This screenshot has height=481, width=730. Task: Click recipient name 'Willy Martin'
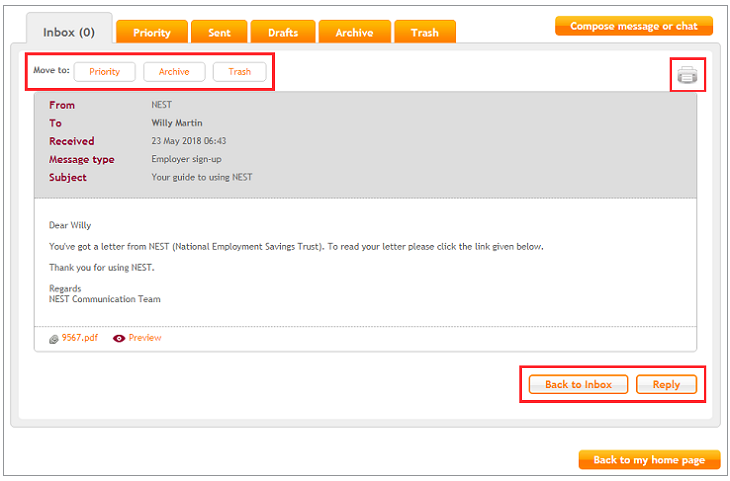click(176, 123)
